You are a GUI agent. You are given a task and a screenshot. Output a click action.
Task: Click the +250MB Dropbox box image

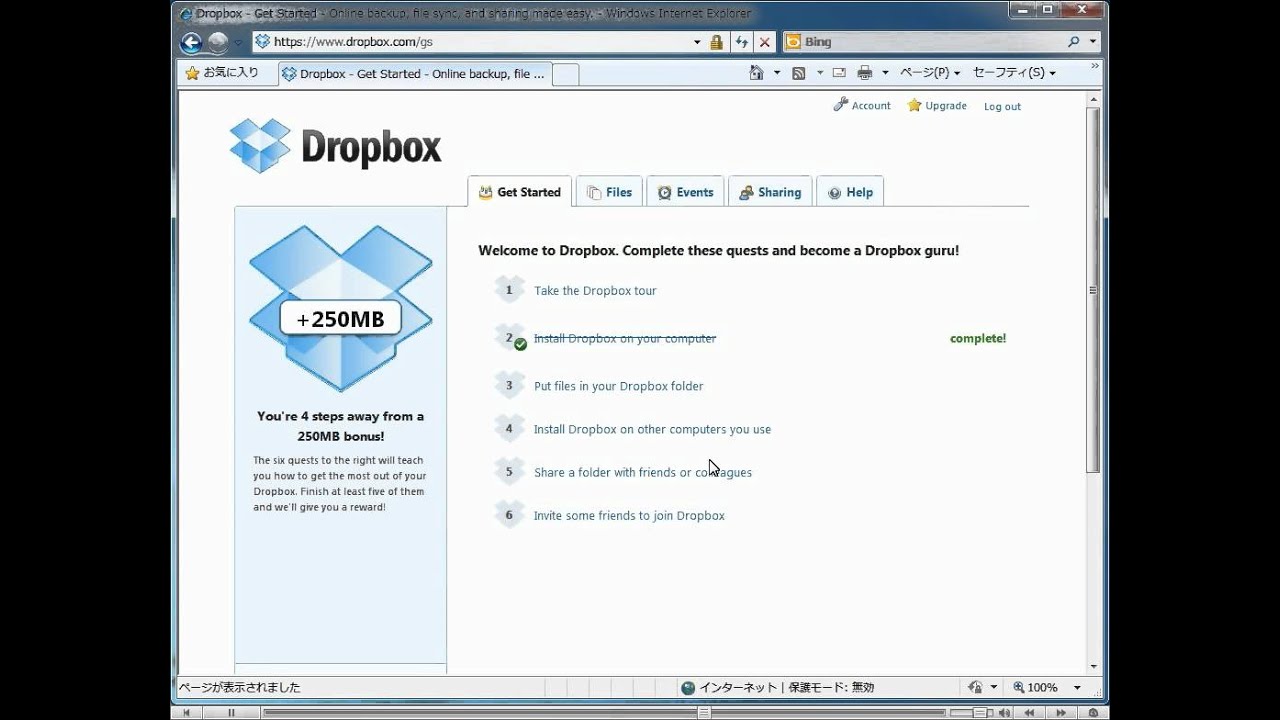coord(341,308)
